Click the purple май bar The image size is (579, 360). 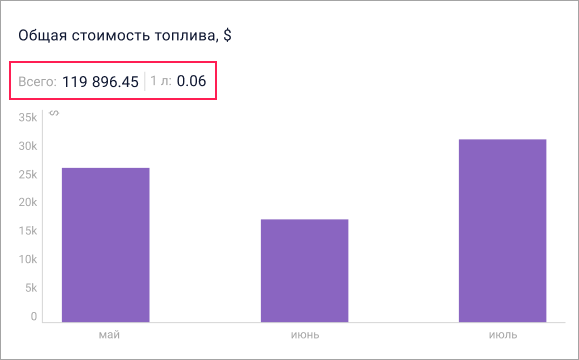pos(106,245)
